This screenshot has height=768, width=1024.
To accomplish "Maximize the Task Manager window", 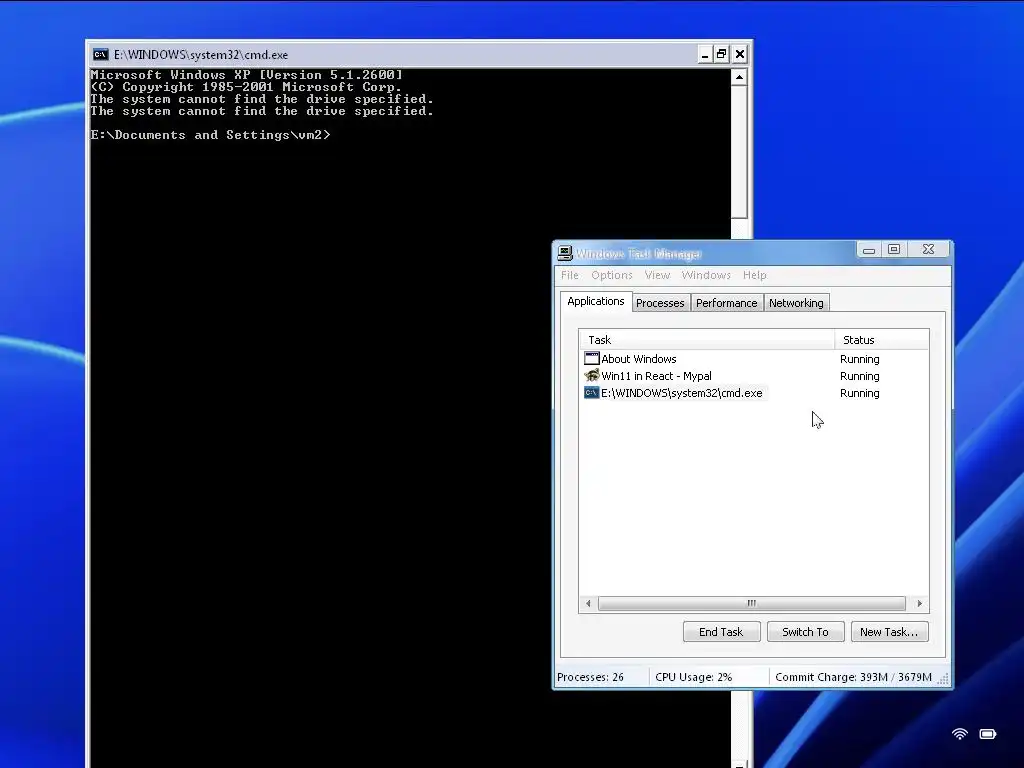I will [894, 249].
